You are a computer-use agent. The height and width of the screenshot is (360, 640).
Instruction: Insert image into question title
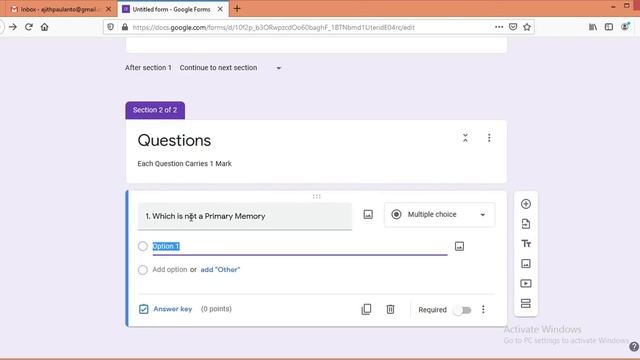368,214
